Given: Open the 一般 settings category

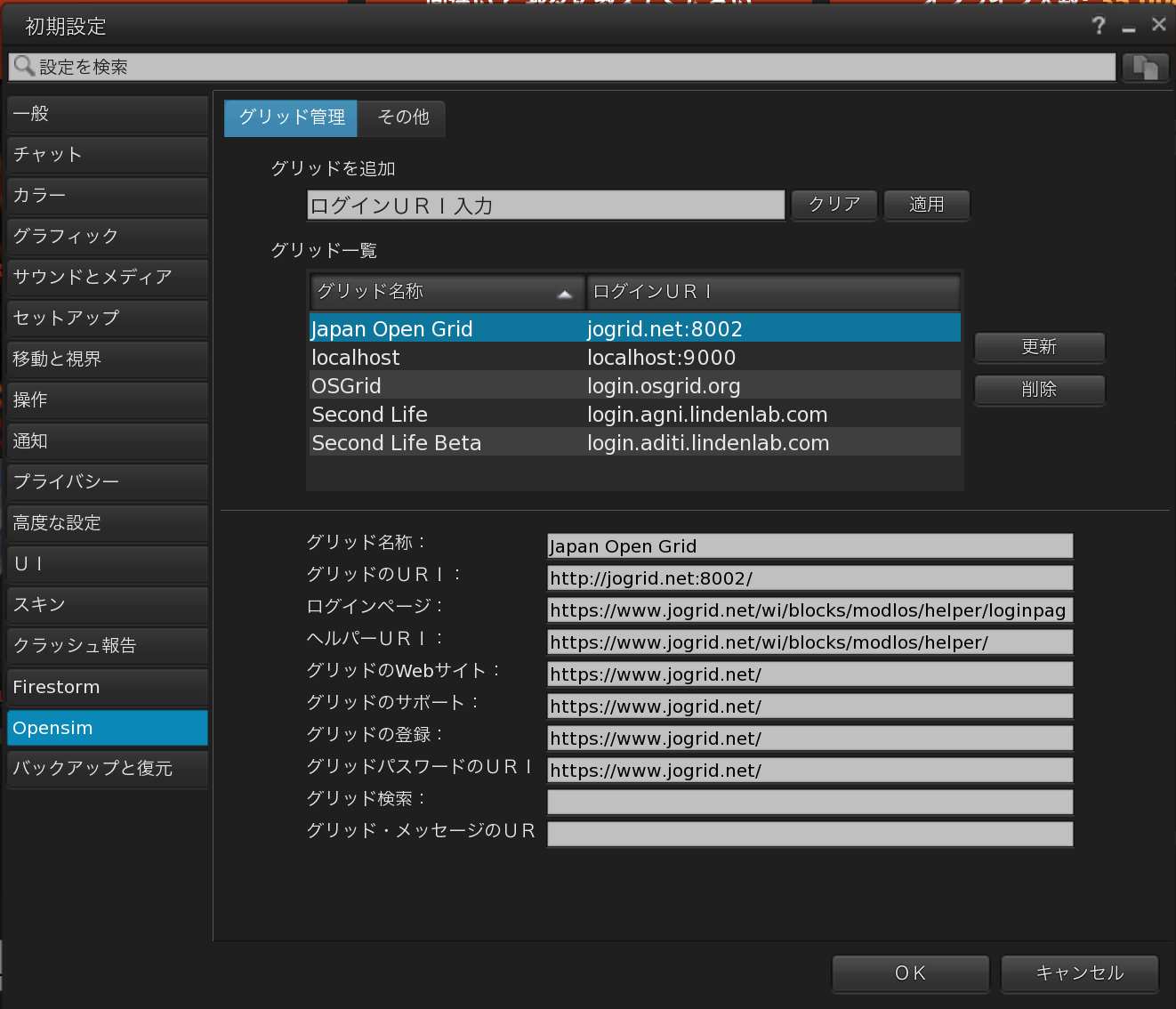Looking at the screenshot, I should 108,114.
